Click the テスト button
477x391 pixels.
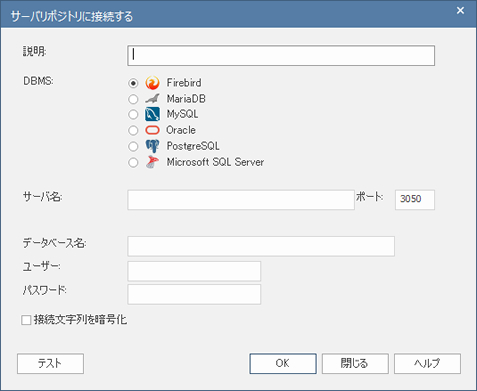point(50,363)
